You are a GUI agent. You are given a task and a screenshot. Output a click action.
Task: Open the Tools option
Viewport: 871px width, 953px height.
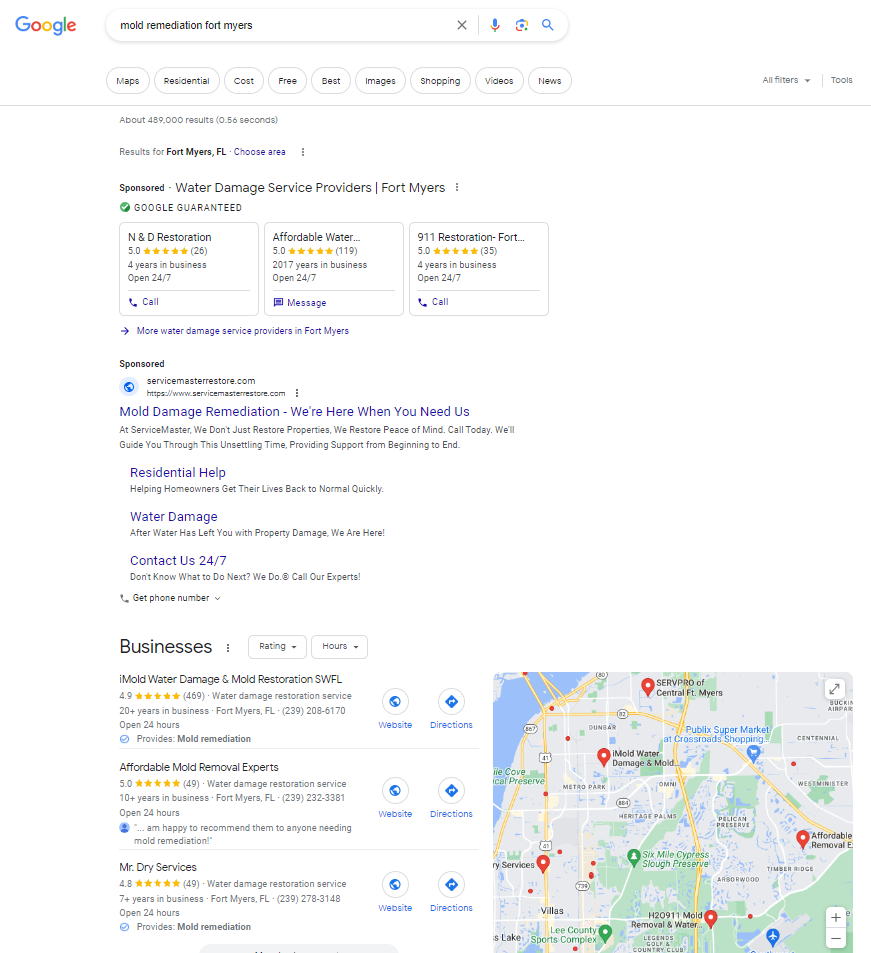point(841,80)
